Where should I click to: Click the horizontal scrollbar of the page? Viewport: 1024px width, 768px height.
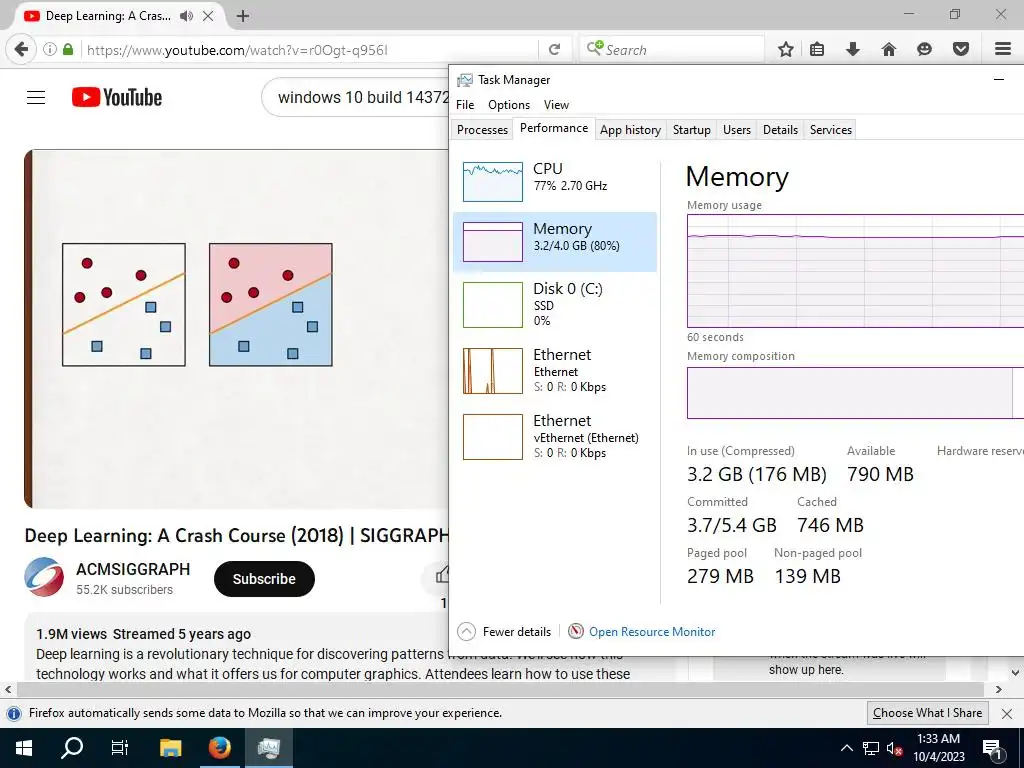500,690
